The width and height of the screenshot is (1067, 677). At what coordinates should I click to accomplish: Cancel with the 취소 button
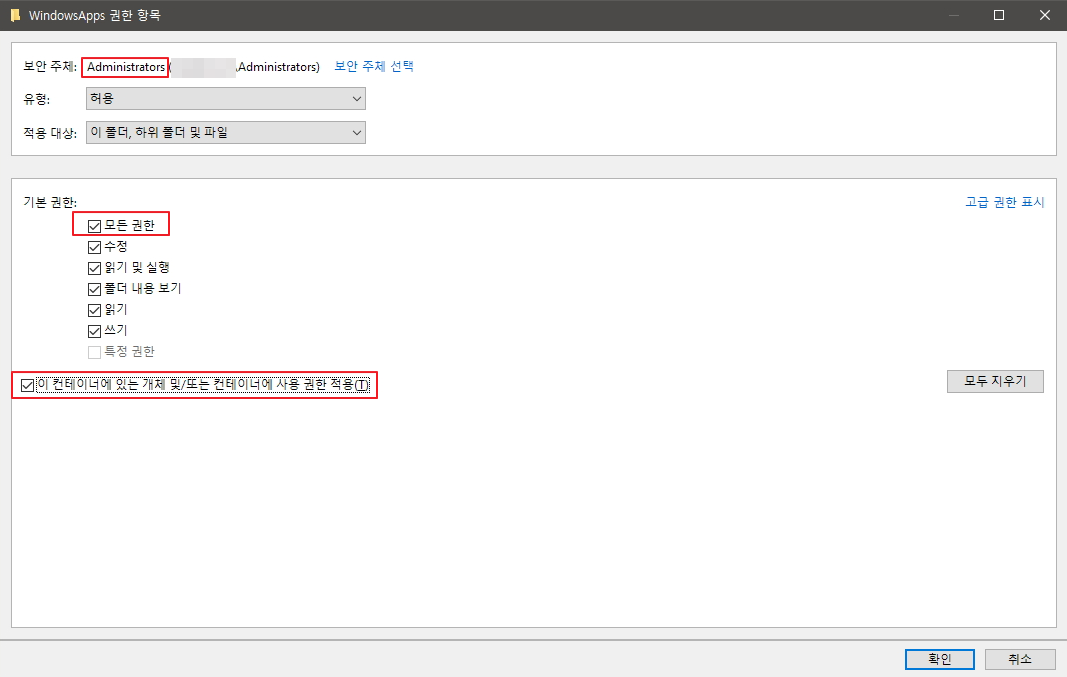tap(1020, 659)
